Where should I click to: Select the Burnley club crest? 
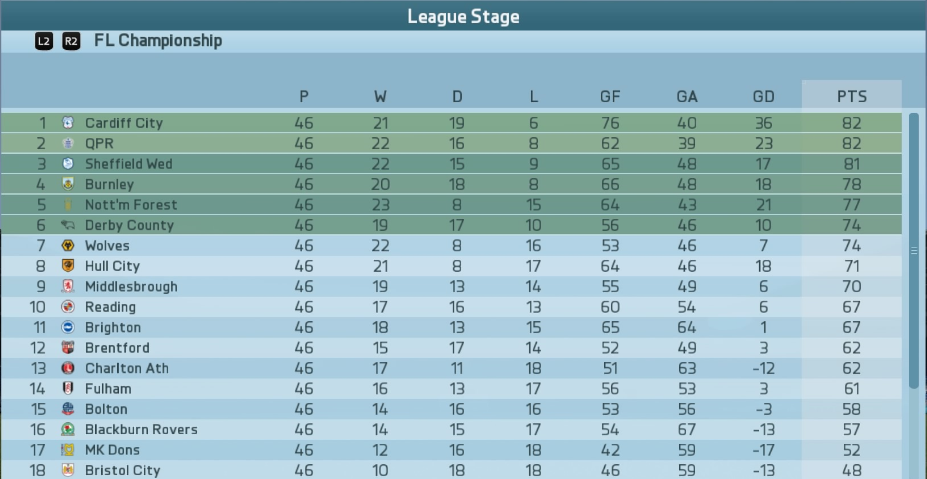click(68, 184)
